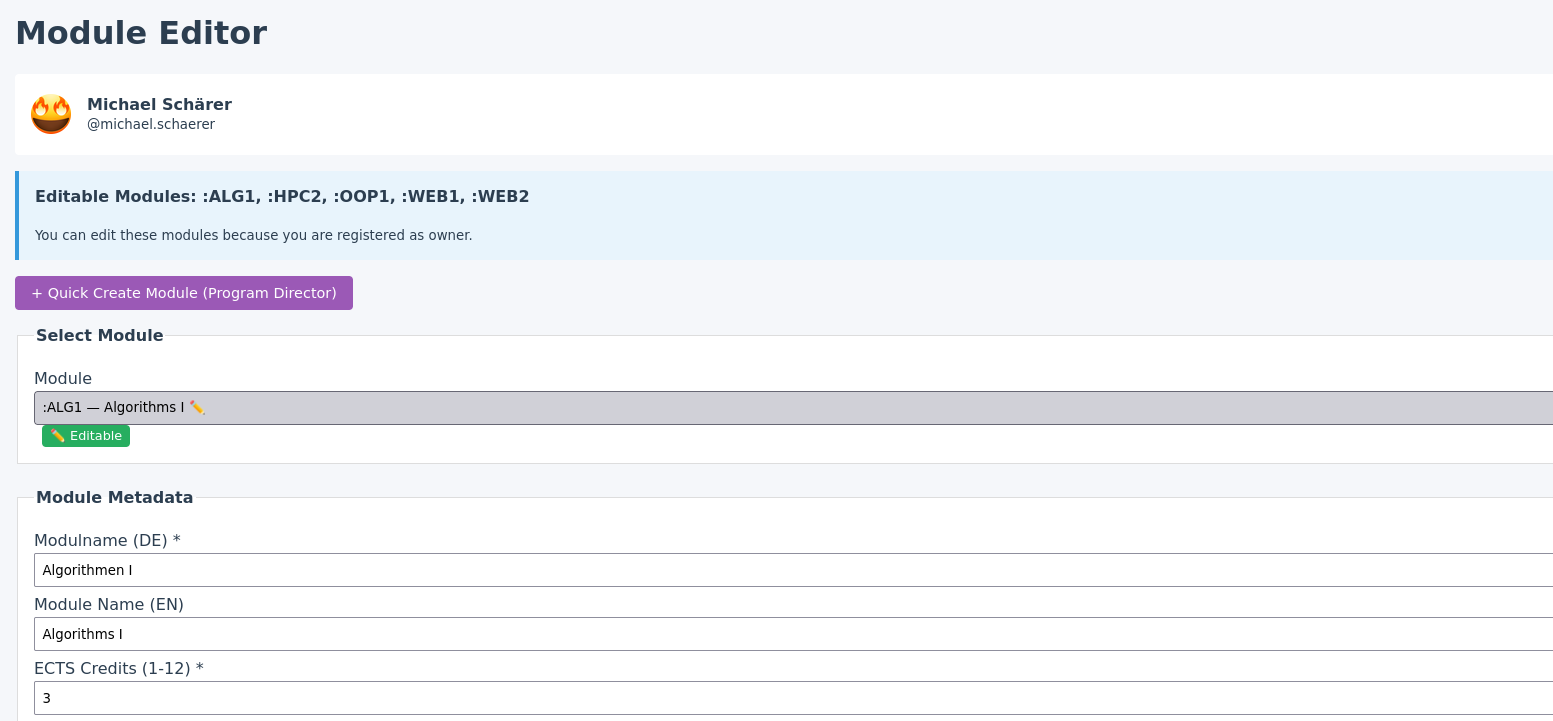Focus the Module Name (EN) input field
Viewport: 1553px width, 721px height.
coord(793,634)
